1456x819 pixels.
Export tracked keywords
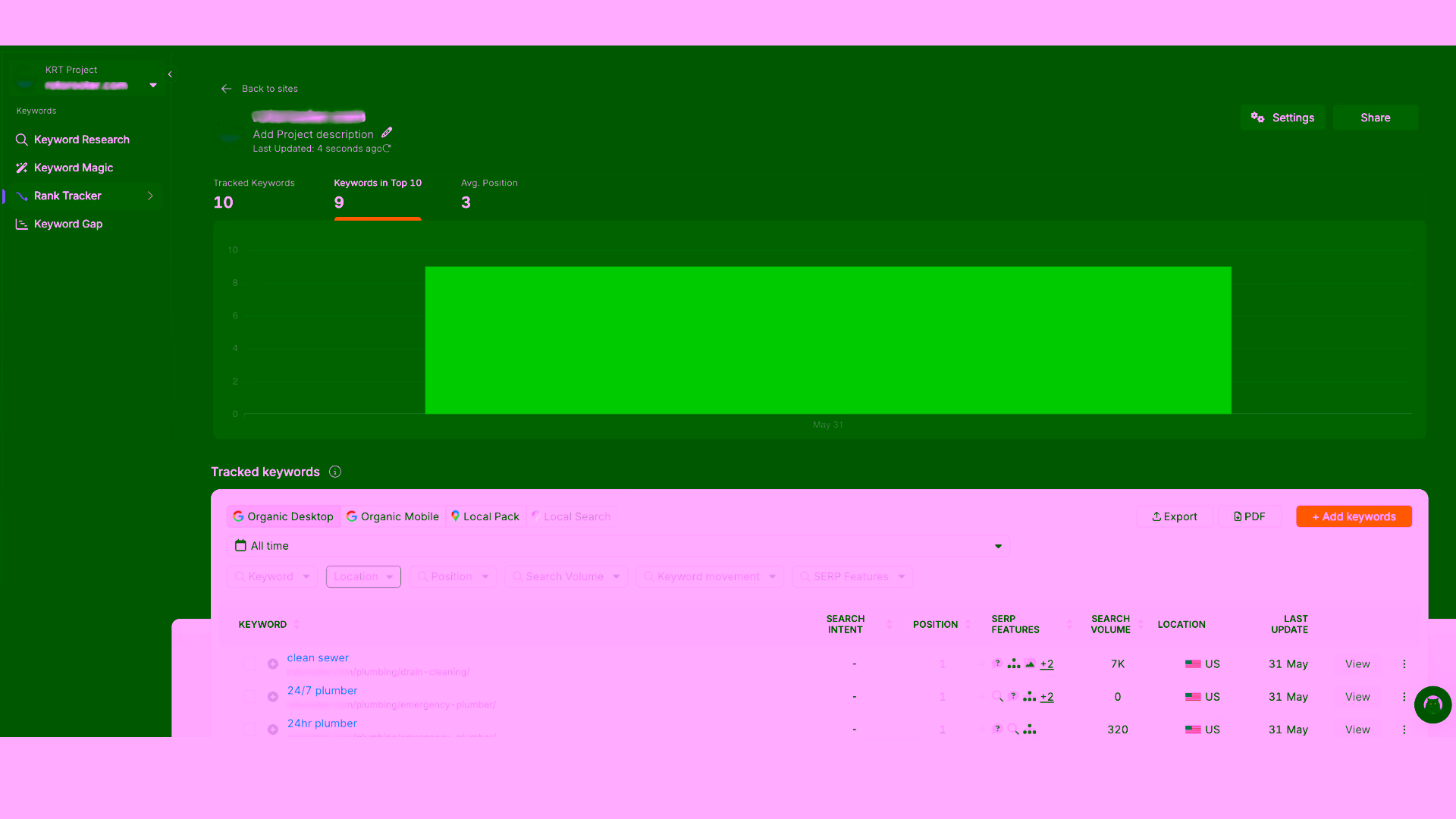[x=1175, y=516]
